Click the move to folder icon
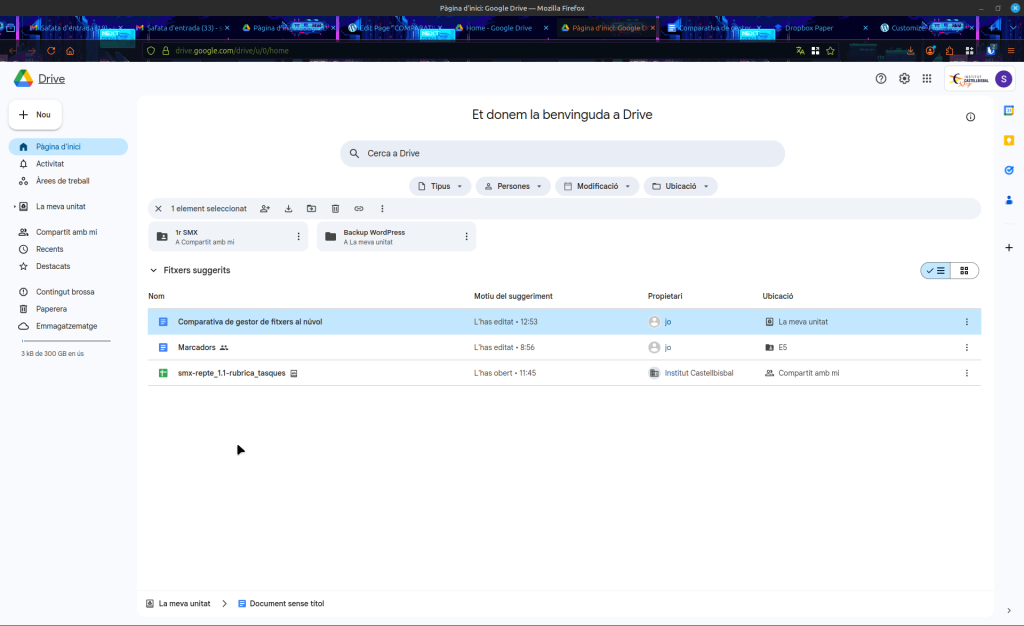 coord(311,209)
